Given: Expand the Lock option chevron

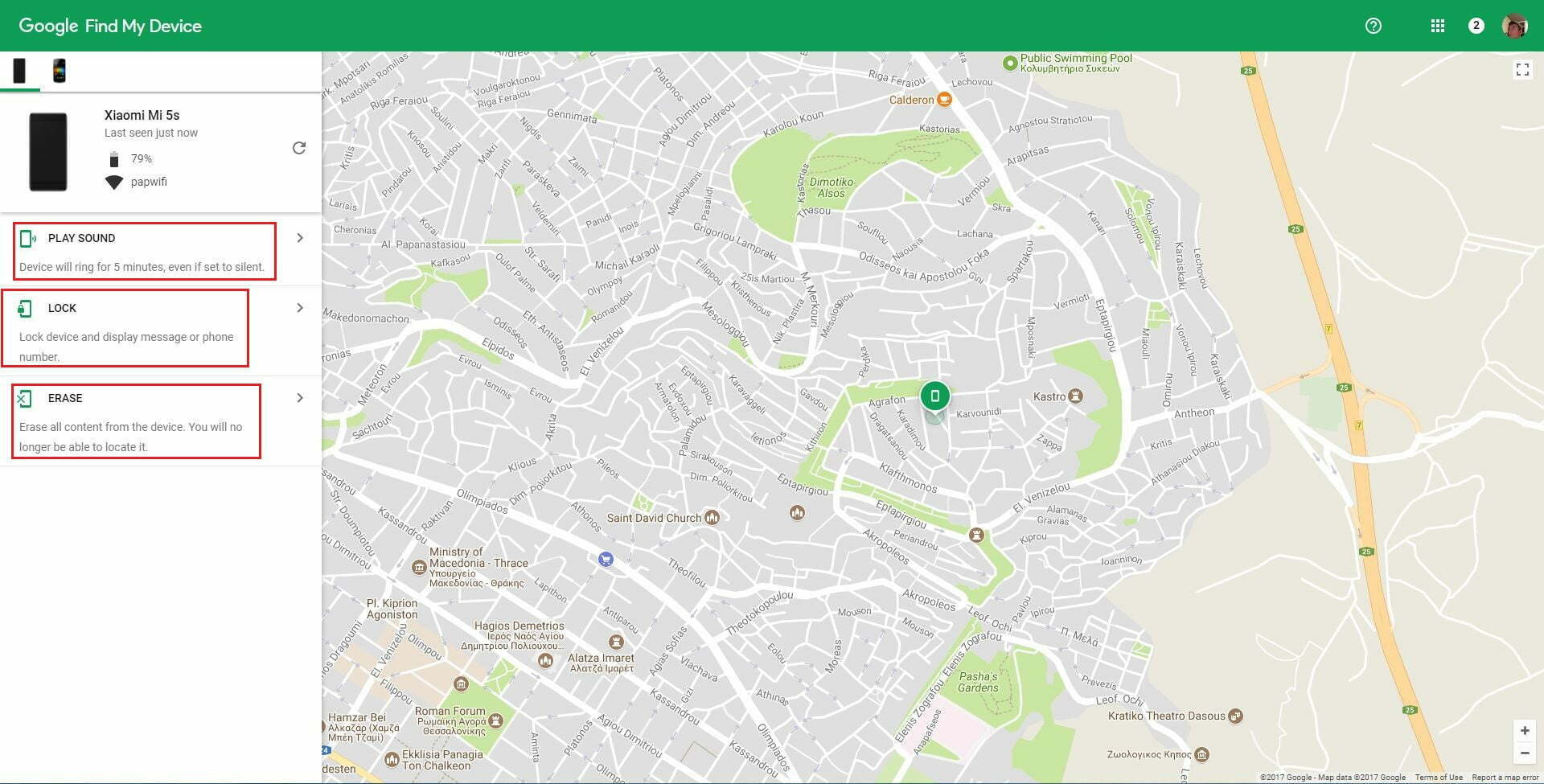Looking at the screenshot, I should coord(300,308).
